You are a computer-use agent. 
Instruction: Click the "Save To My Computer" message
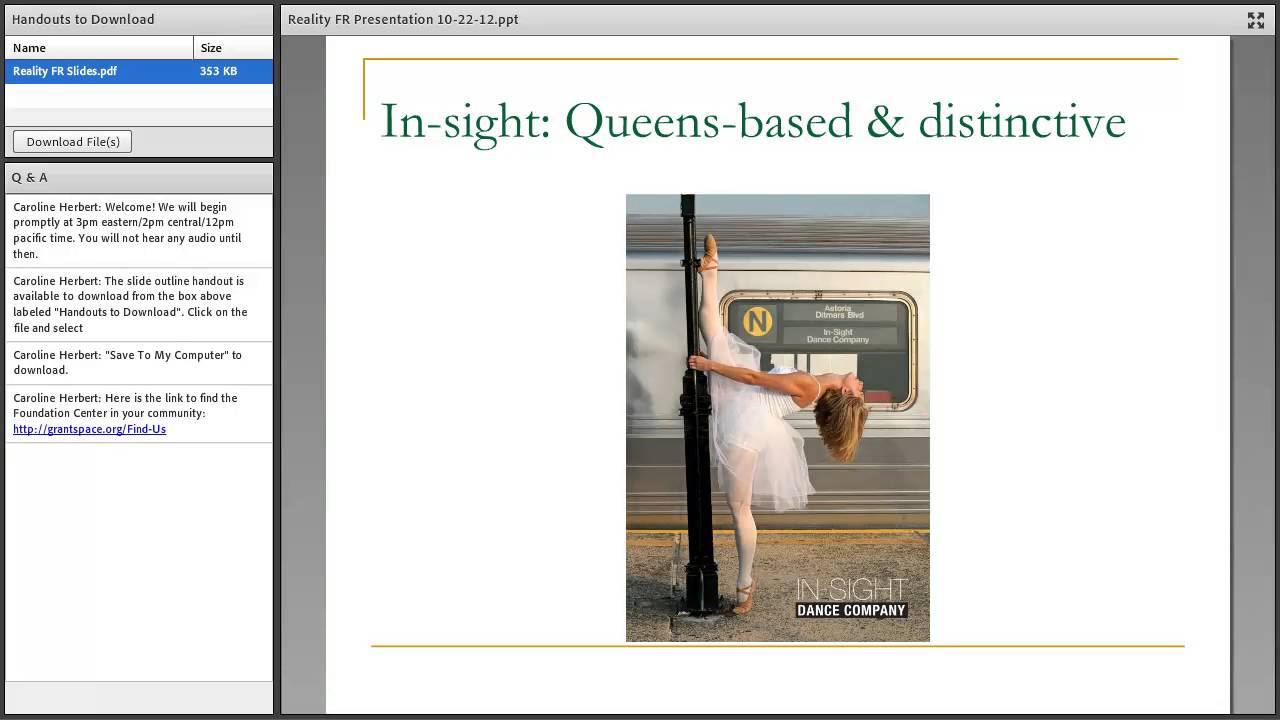pos(139,362)
